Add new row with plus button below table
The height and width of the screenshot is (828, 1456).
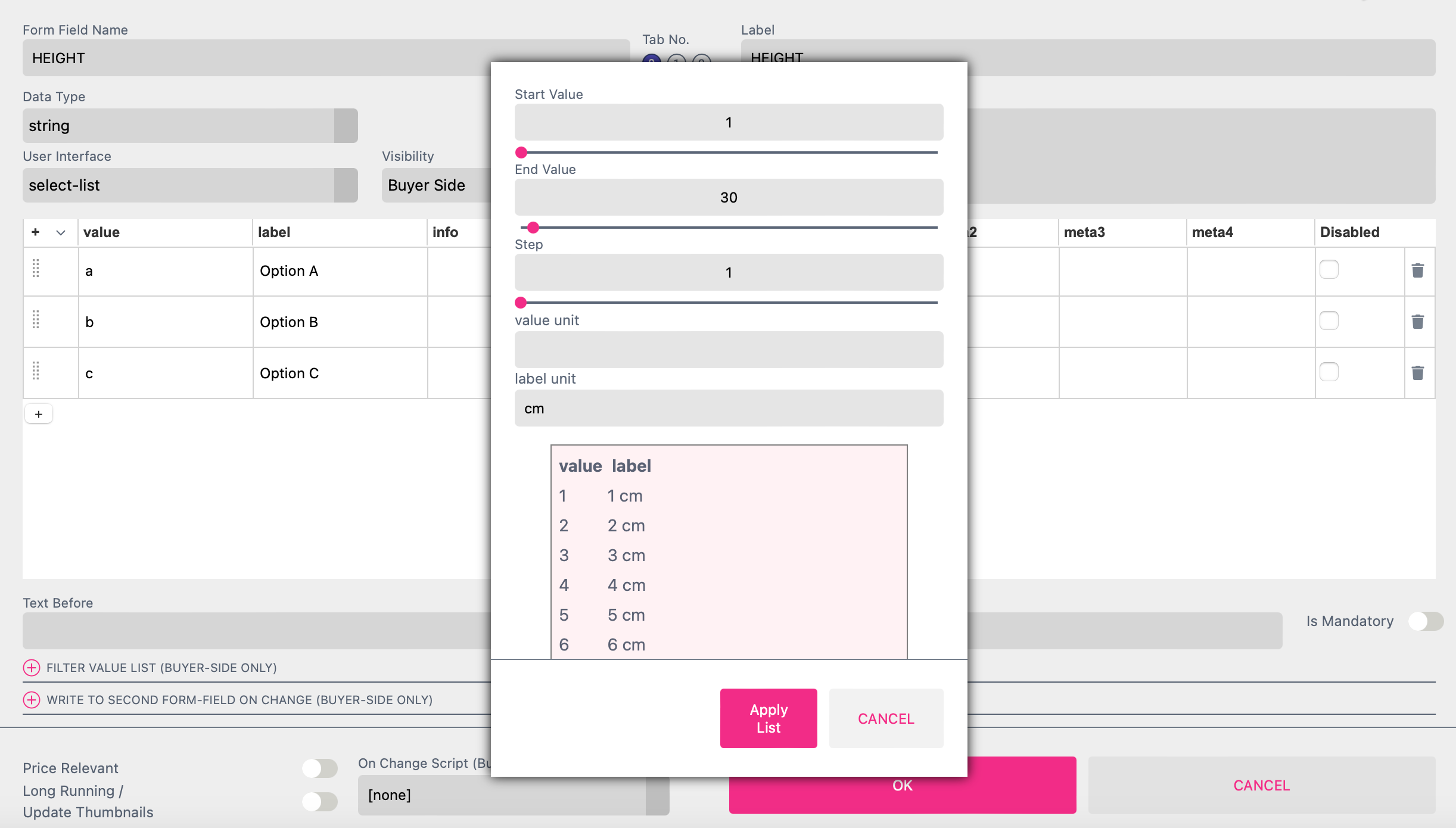[39, 414]
